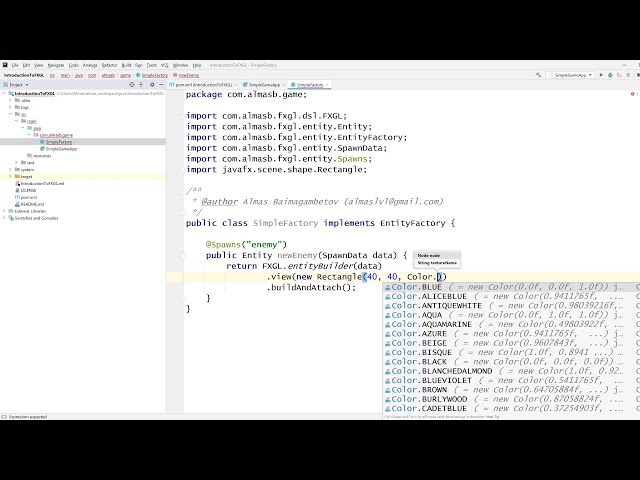This screenshot has width=640, height=480.
Task: Choose Color.BLUE from completion list
Action: click(511, 287)
